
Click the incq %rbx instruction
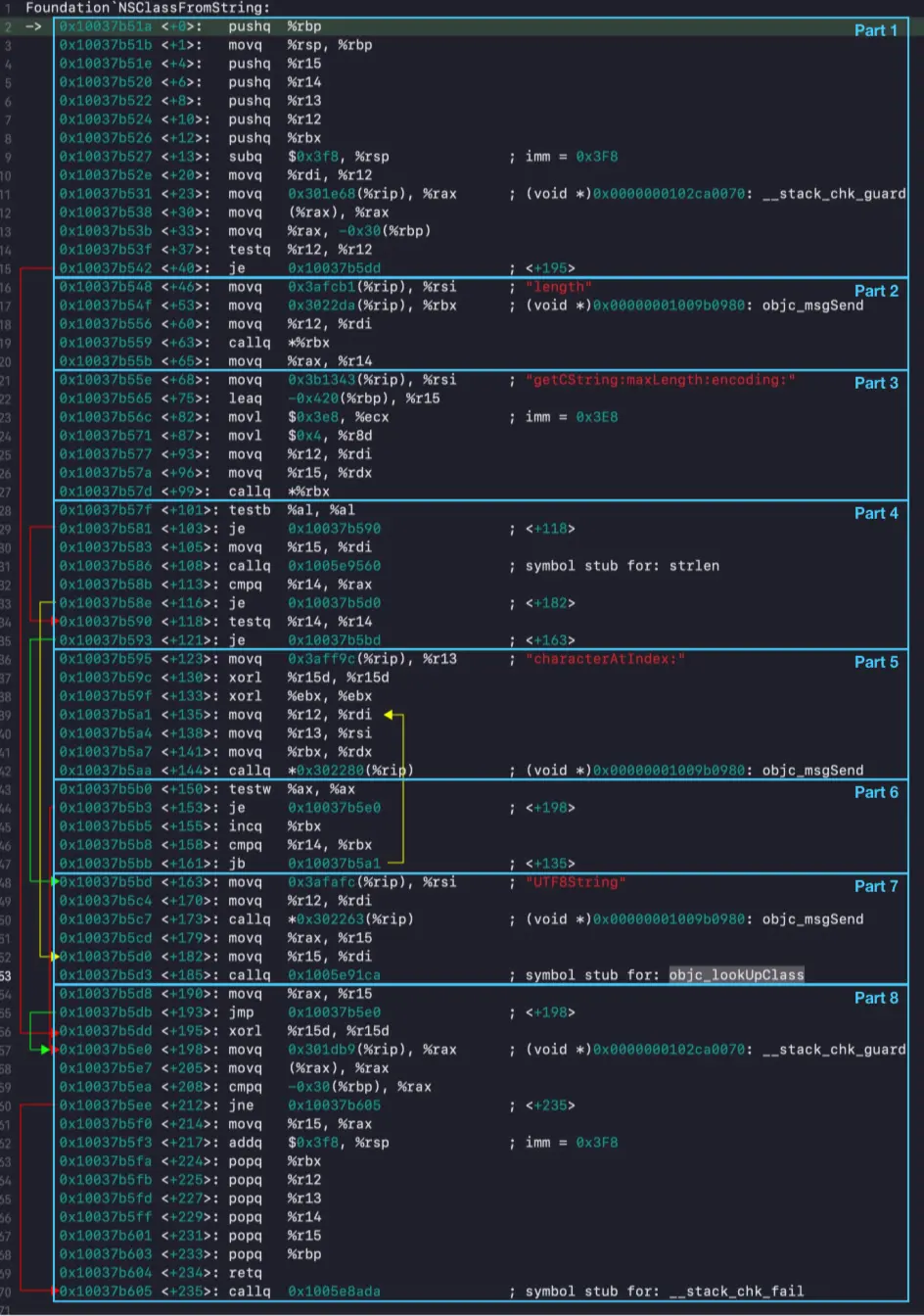click(x=274, y=826)
